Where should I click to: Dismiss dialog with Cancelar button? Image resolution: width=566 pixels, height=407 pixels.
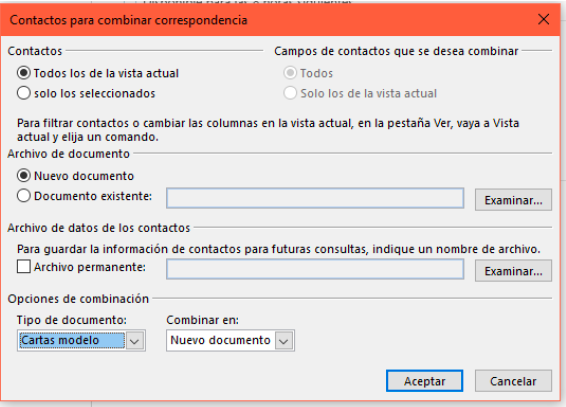point(513,381)
